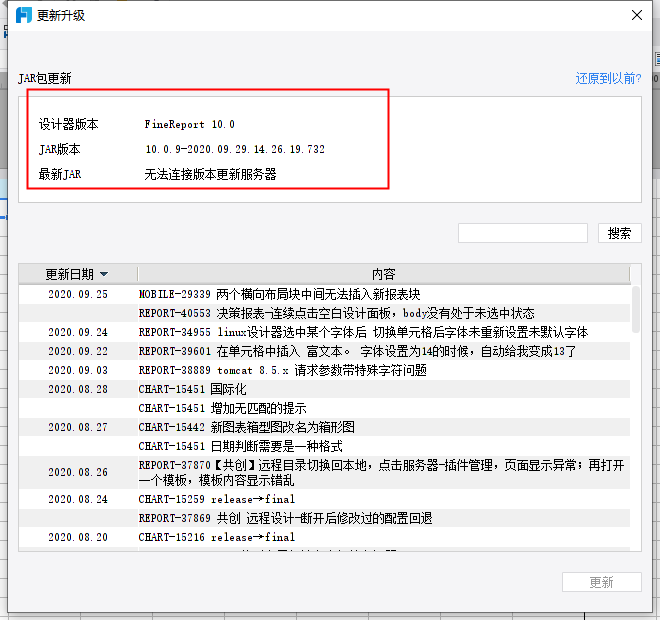Click date cell 2020.09.25
Viewport: 660px width, 620px height.
pyautogui.click(x=78, y=294)
